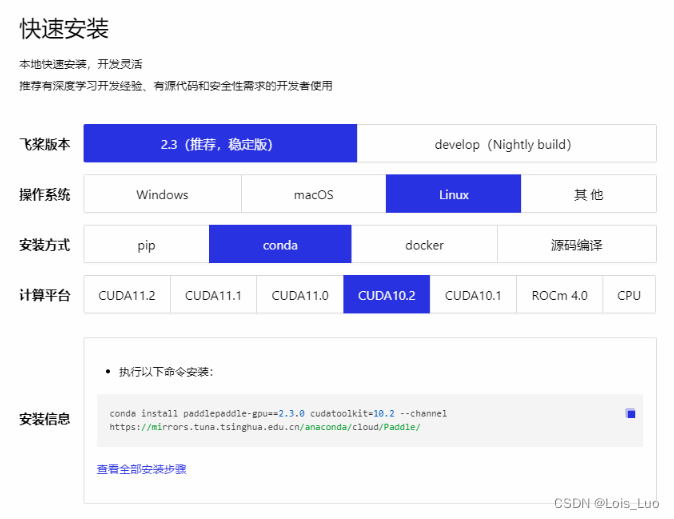This screenshot has width=674, height=519.
Task: Select docker installation method
Action: point(424,244)
